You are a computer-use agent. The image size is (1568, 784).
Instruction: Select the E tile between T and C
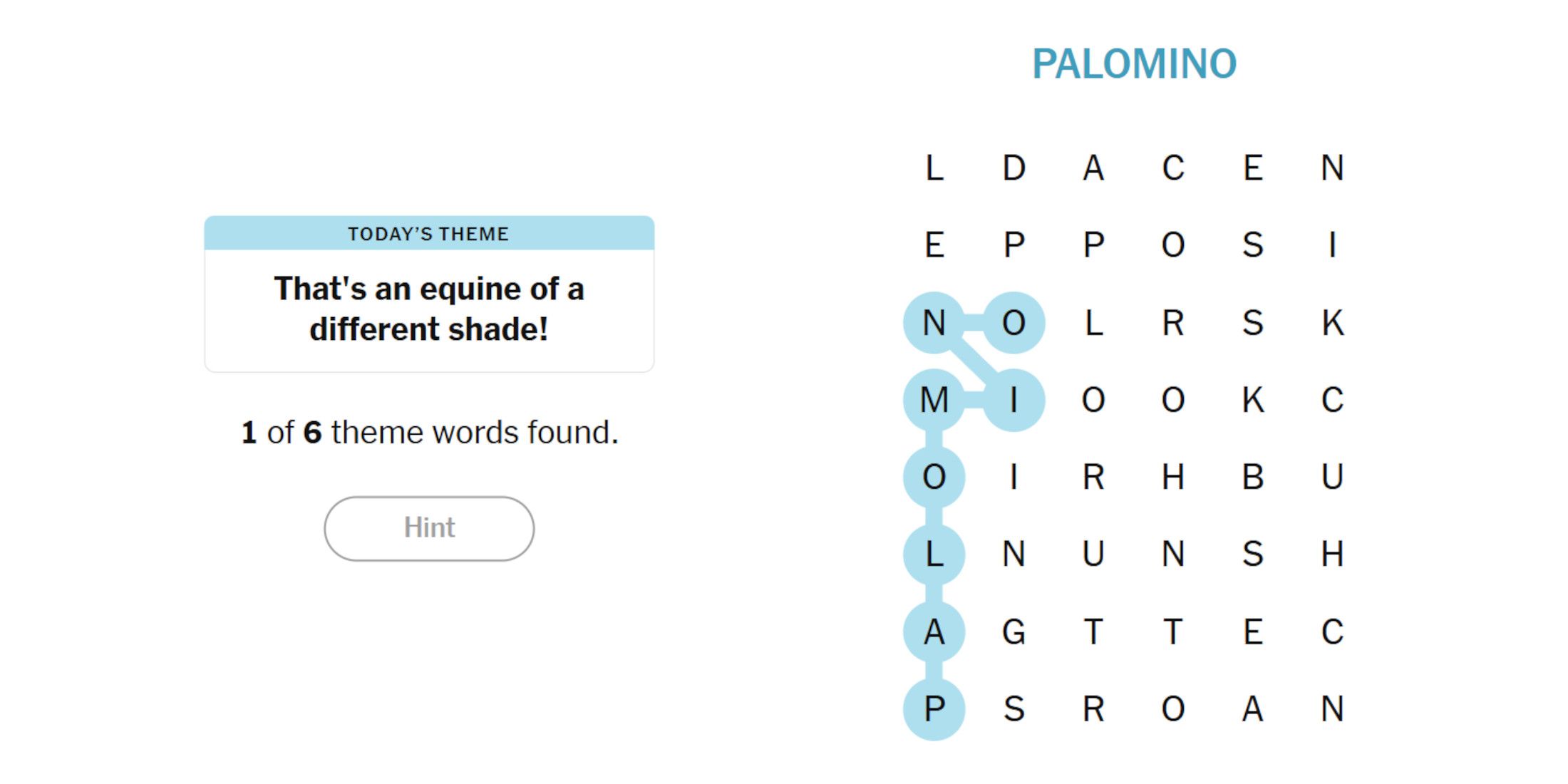(x=1253, y=631)
